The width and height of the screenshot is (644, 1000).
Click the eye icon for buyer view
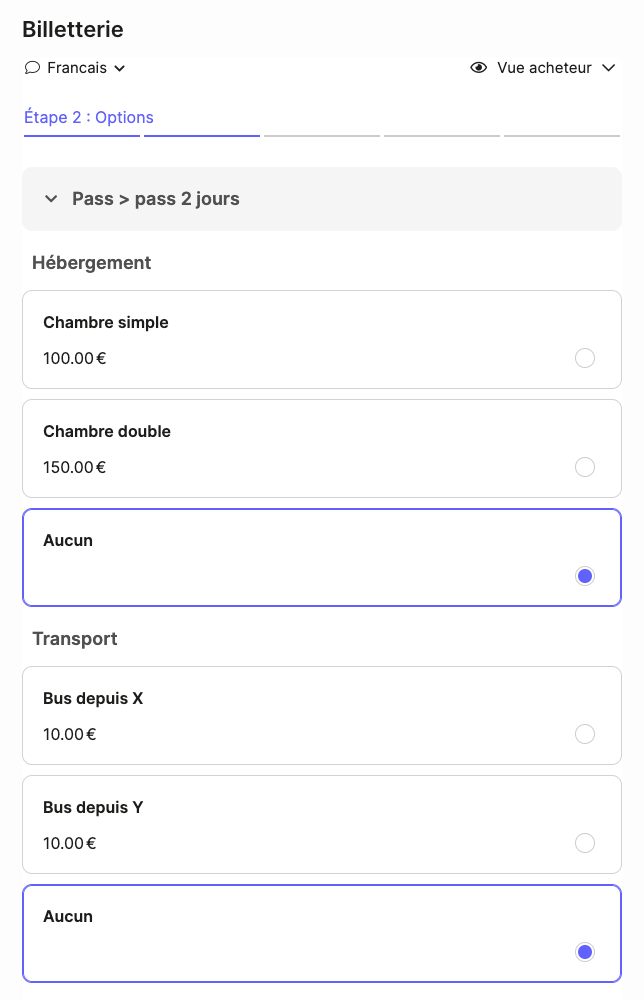tap(479, 68)
